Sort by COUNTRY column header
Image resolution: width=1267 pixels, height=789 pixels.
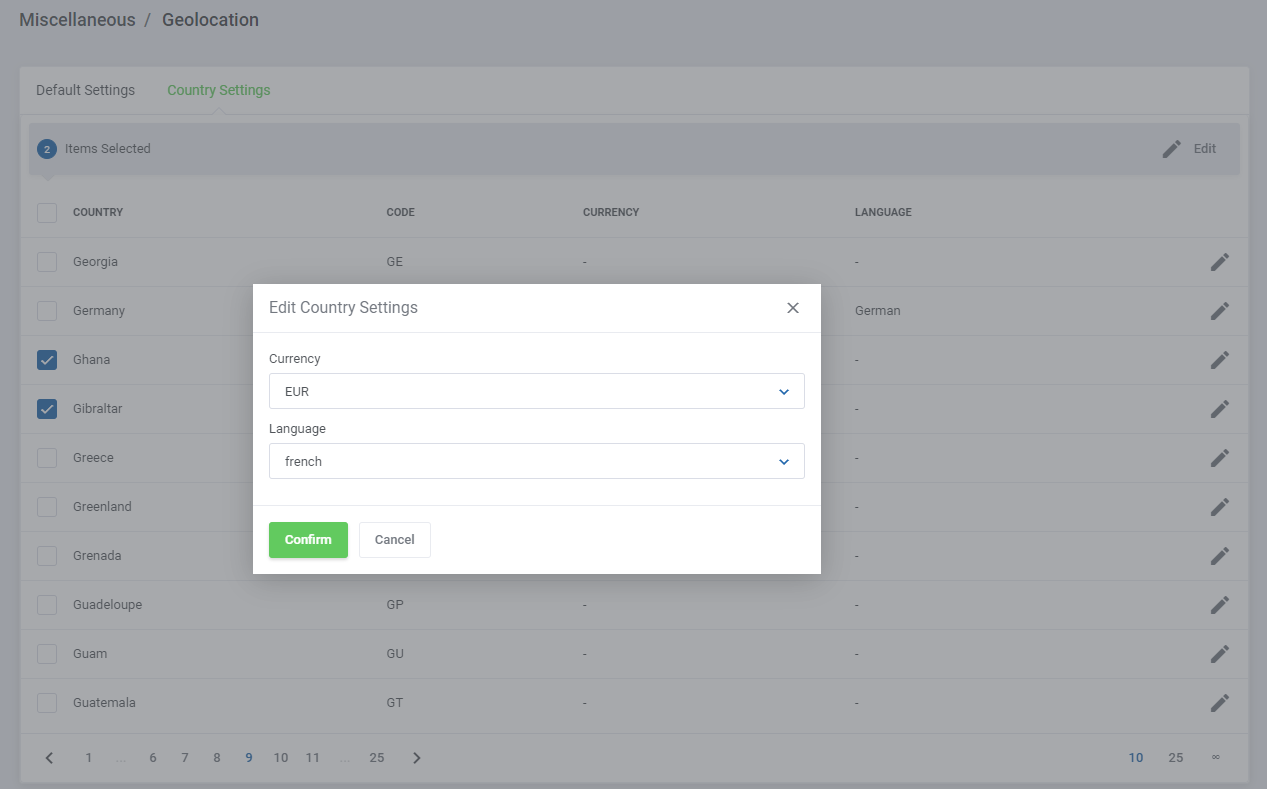point(98,213)
